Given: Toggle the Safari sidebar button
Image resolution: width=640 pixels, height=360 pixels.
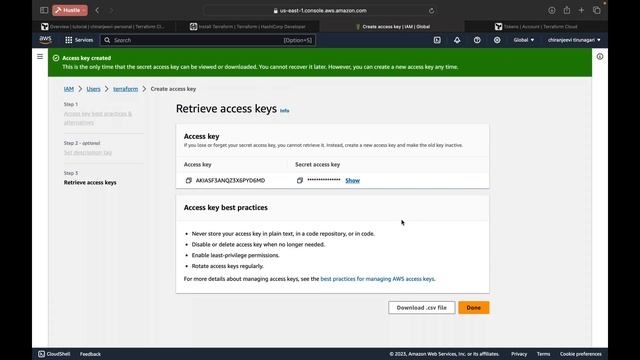Looking at the screenshot, I should pyautogui.click(x=44, y=10).
